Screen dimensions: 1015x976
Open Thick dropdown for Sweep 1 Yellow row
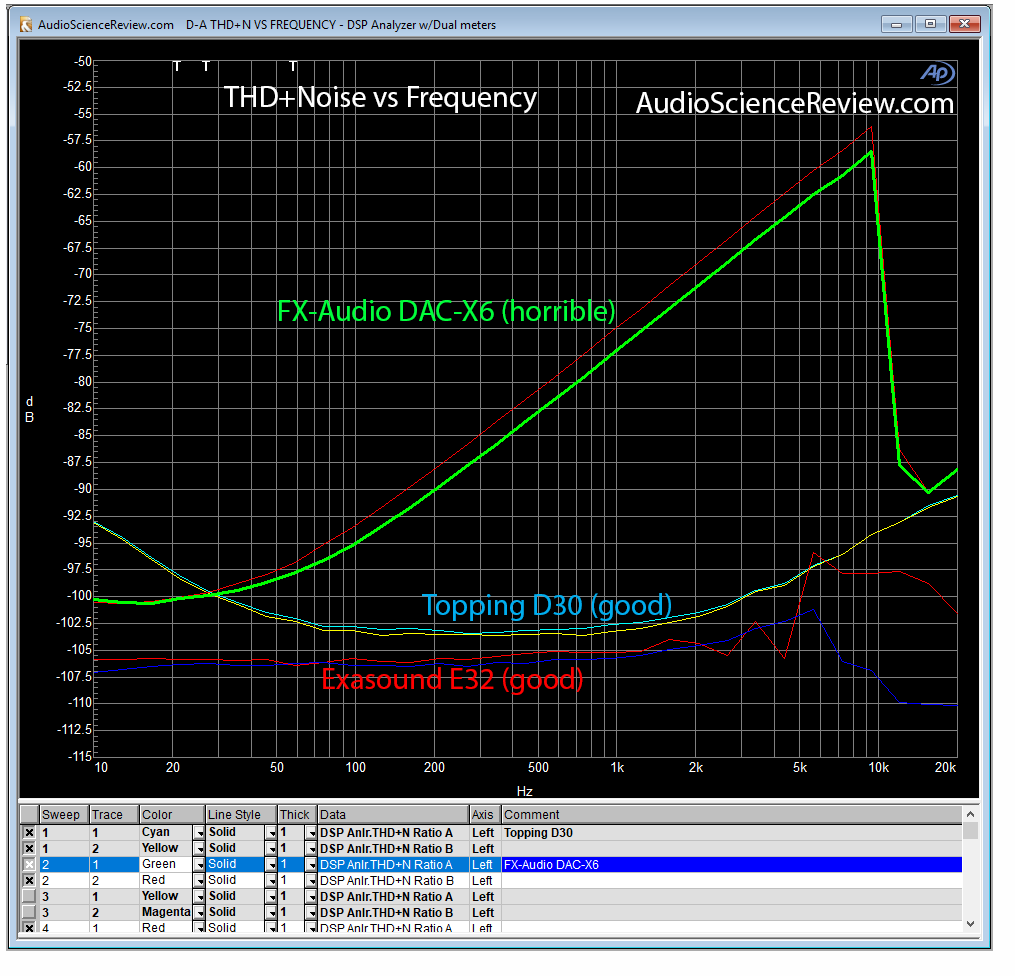click(x=311, y=848)
